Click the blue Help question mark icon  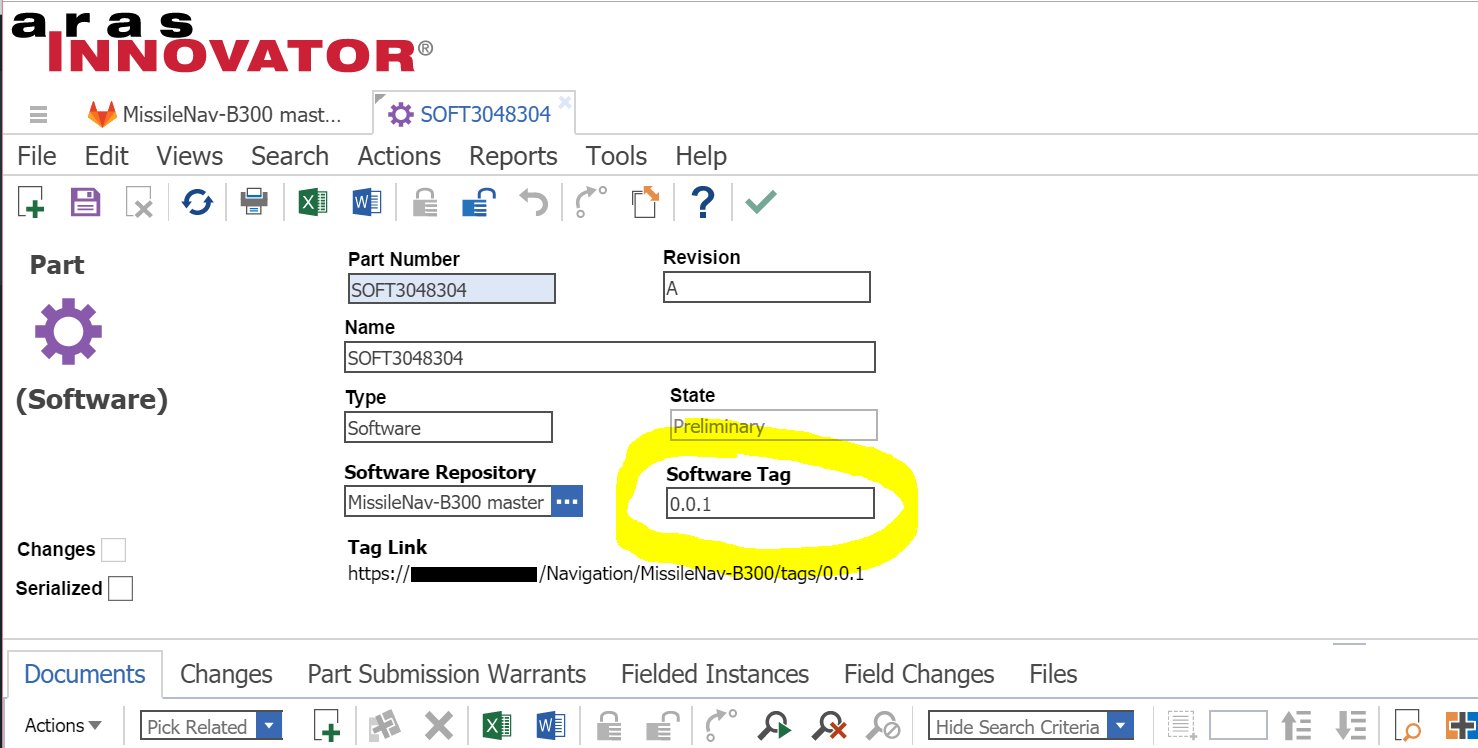click(703, 202)
